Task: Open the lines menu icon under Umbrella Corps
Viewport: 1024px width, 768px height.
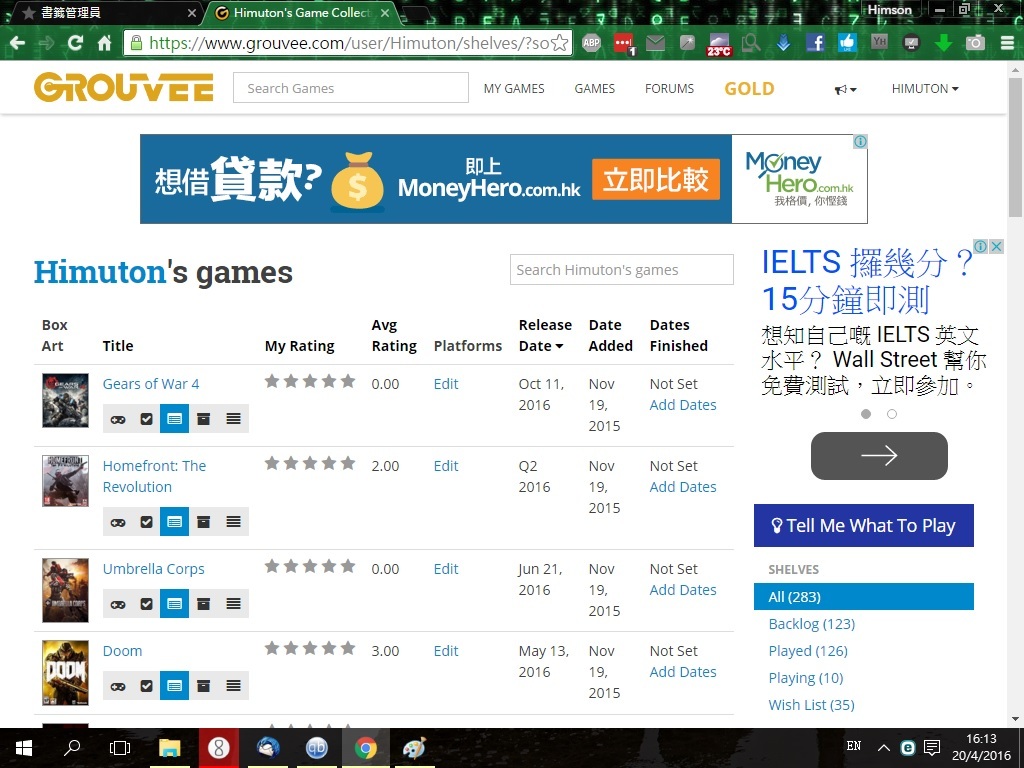Action: coord(233,604)
